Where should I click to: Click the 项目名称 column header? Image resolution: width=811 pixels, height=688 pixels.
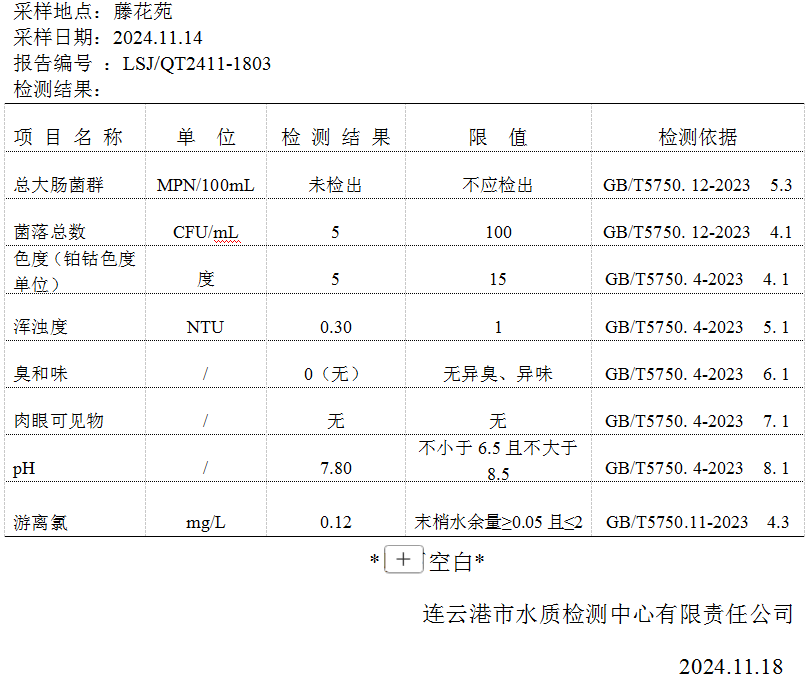69,138
